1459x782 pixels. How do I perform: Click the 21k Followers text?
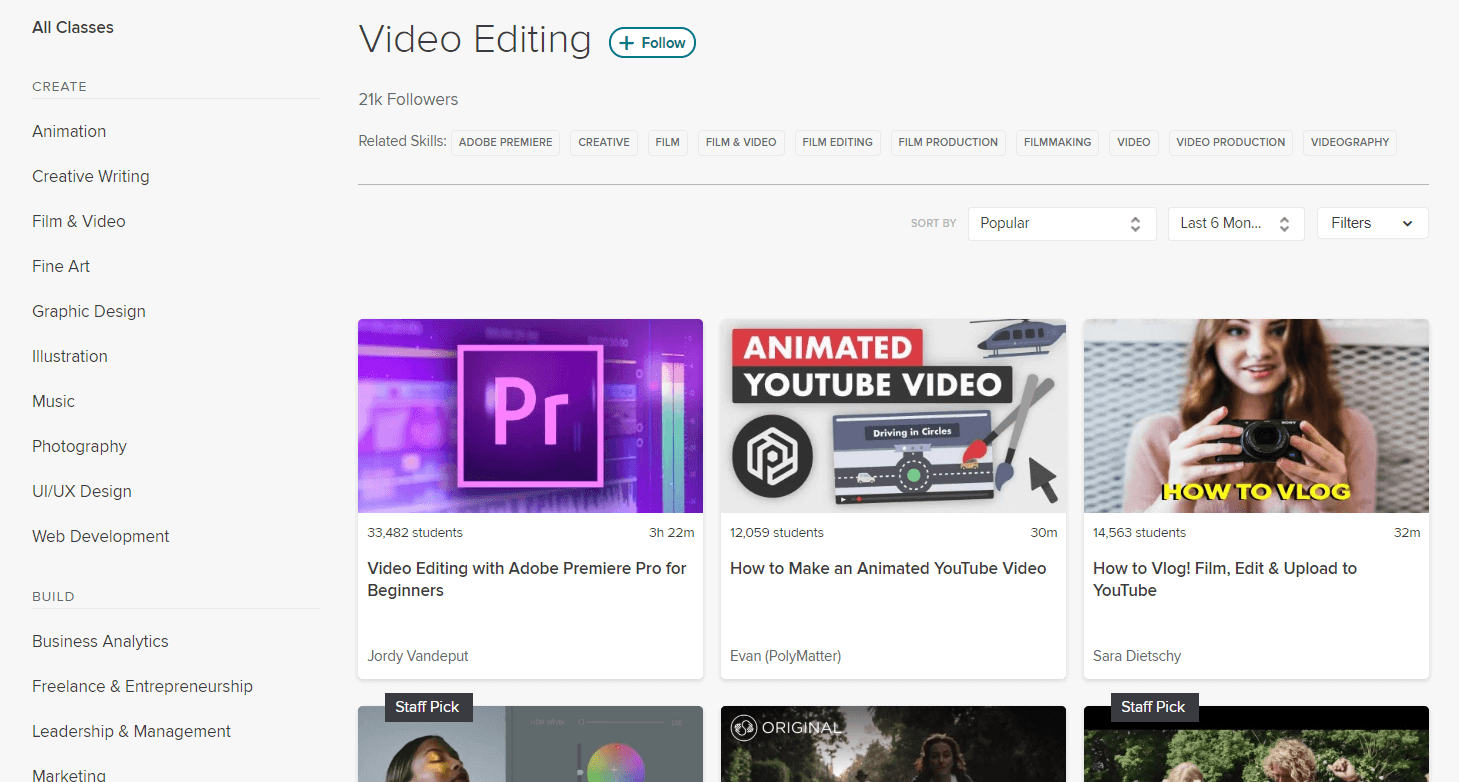coord(408,99)
